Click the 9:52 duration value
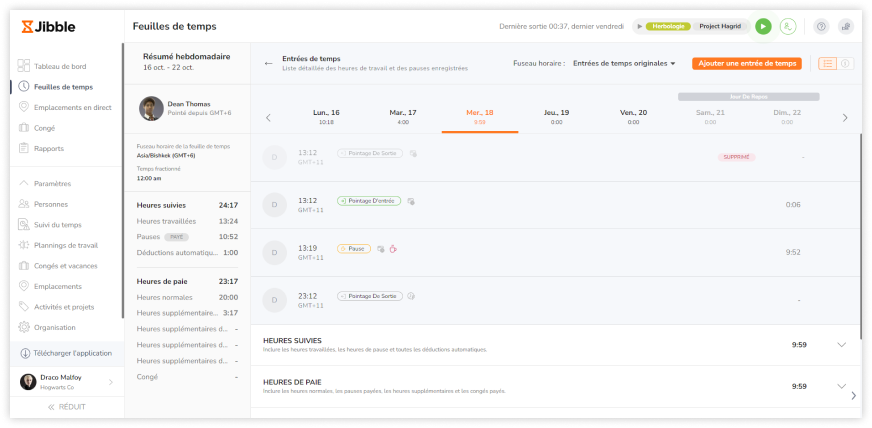Screen dimensions: 872x428 (x=793, y=252)
